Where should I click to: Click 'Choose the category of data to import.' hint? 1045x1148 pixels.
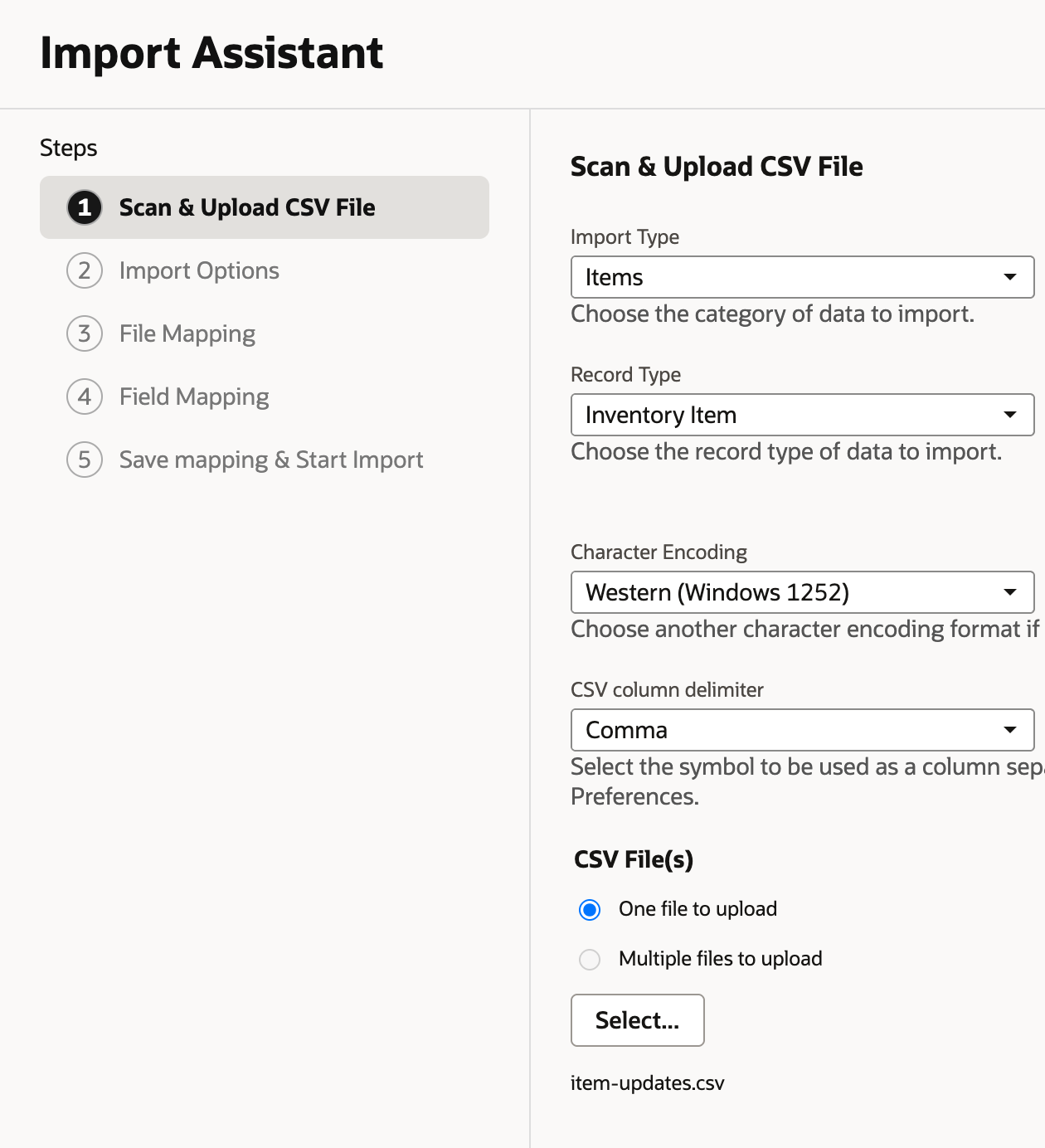[773, 314]
